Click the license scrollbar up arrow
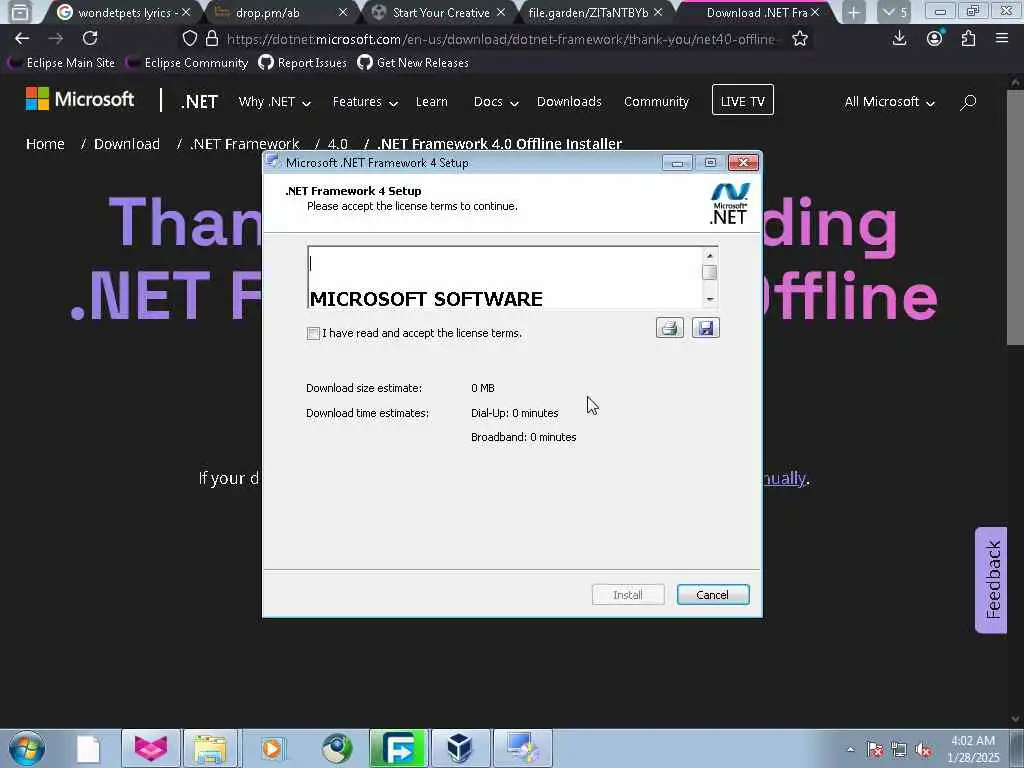The image size is (1024, 768). click(710, 255)
